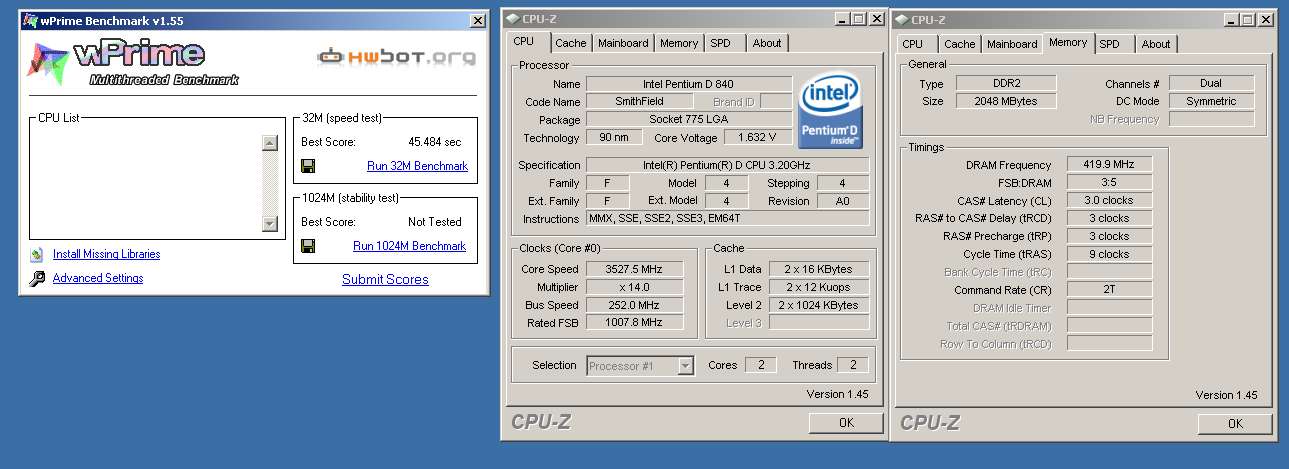Click the Bus Speed value 252.0 MHz
The width and height of the screenshot is (1289, 469).
tap(635, 305)
